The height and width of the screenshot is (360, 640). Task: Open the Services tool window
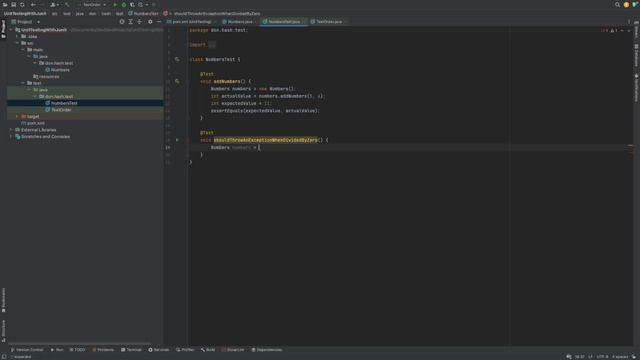[x=158, y=350]
